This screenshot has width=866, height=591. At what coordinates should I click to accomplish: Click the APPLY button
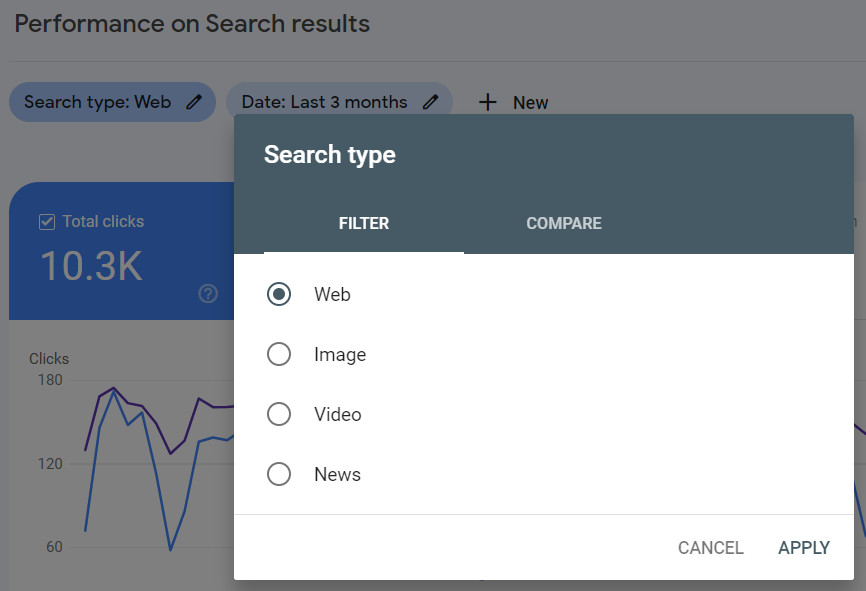pyautogui.click(x=804, y=547)
